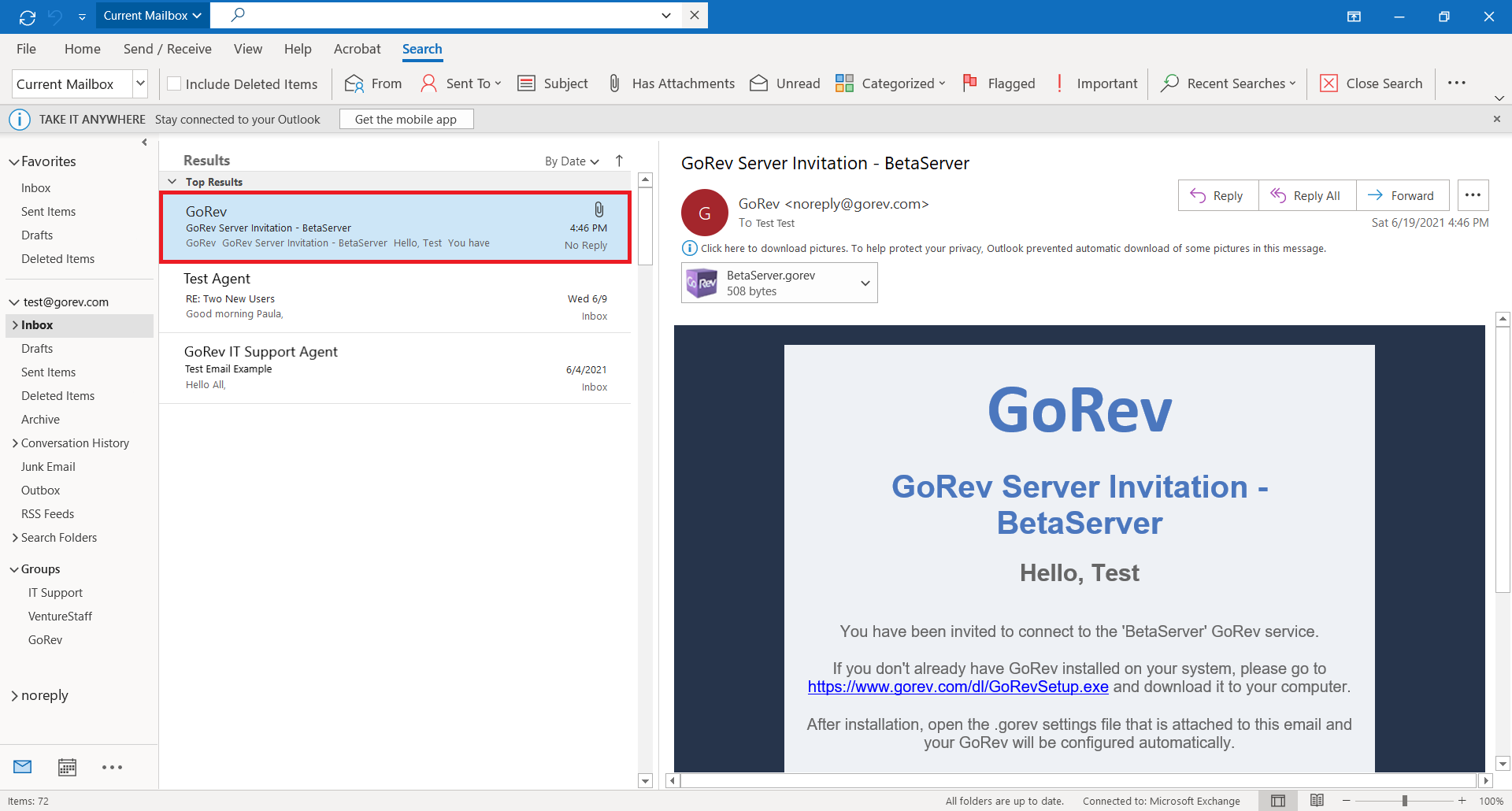Switch to the View tab
The width and height of the screenshot is (1512, 811).
coord(248,49)
